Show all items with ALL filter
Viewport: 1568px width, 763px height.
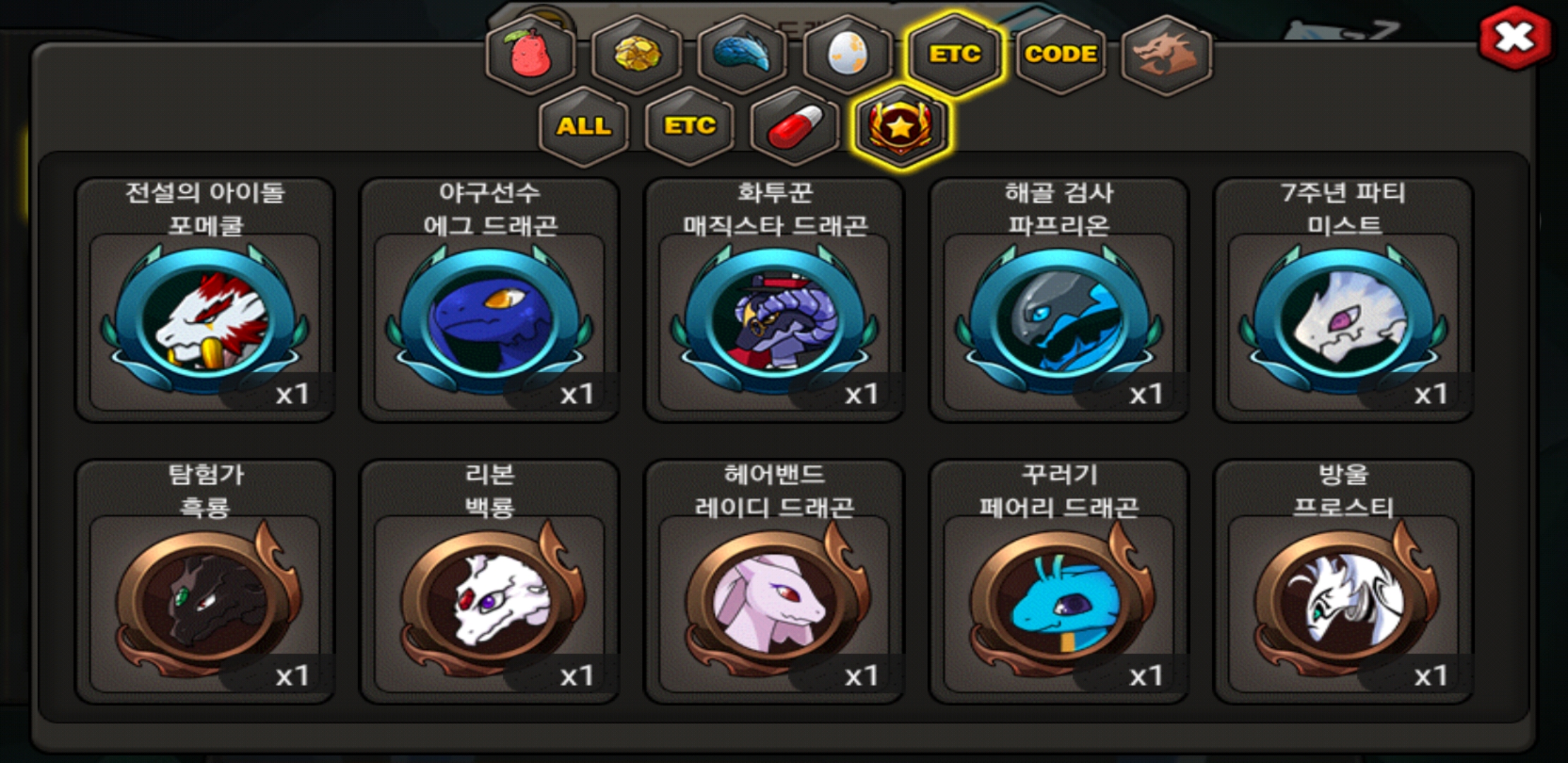click(583, 126)
